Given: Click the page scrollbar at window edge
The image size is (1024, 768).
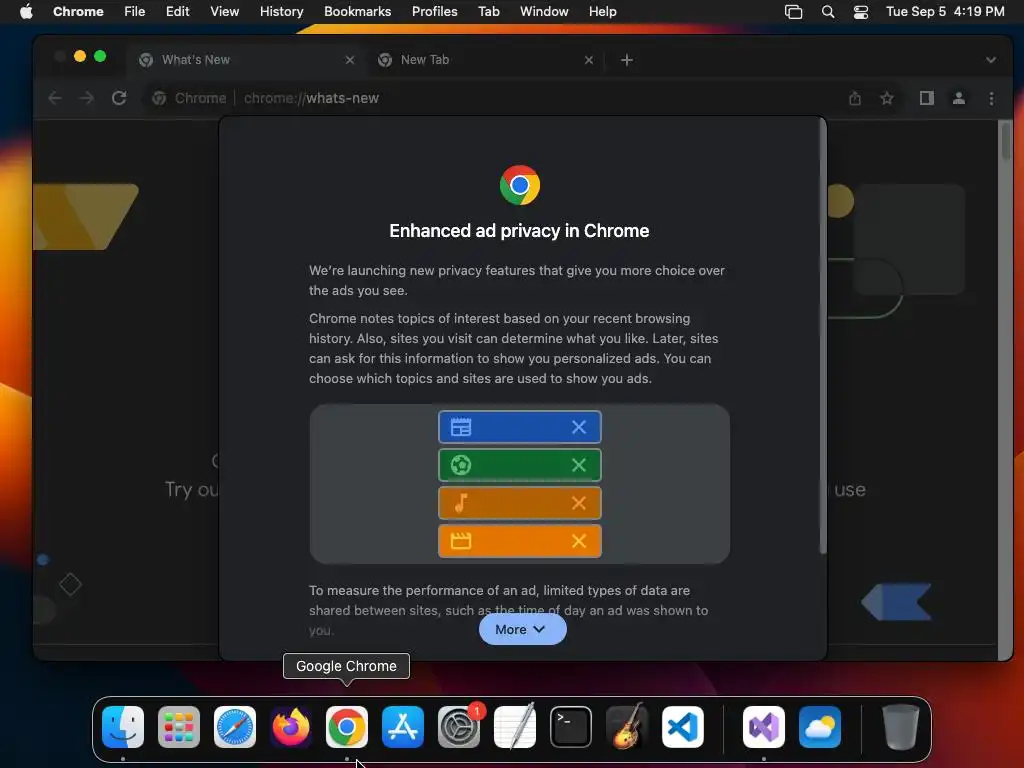Looking at the screenshot, I should [x=1006, y=140].
